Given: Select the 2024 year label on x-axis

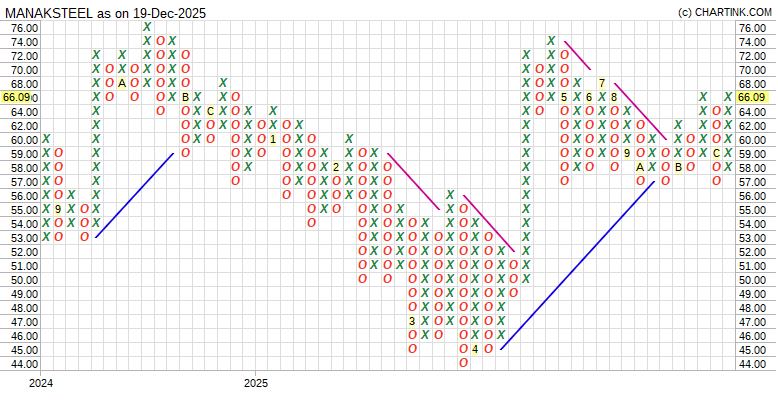Looking at the screenshot, I should [x=41, y=383].
